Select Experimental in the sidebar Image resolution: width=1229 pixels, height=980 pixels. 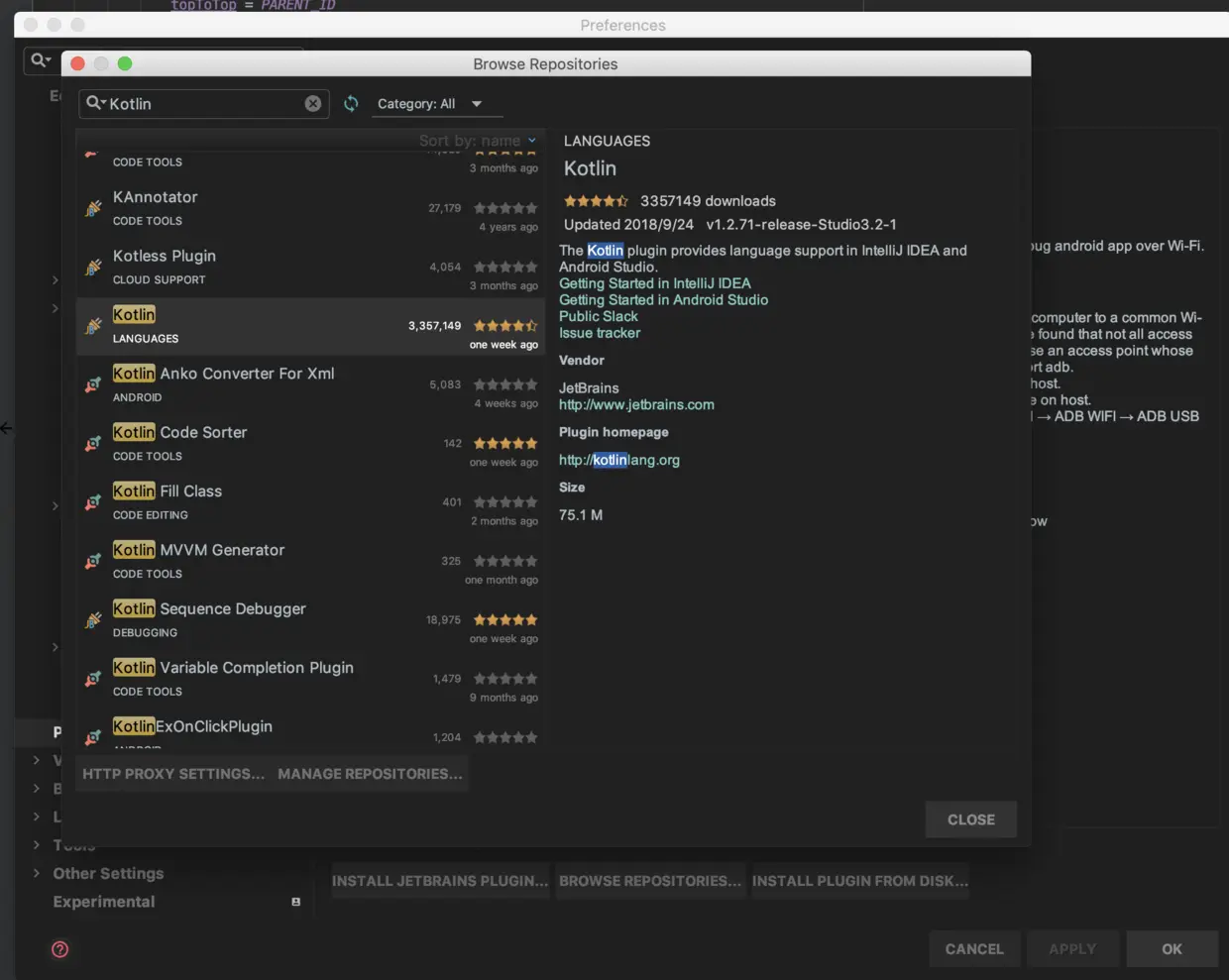[102, 901]
